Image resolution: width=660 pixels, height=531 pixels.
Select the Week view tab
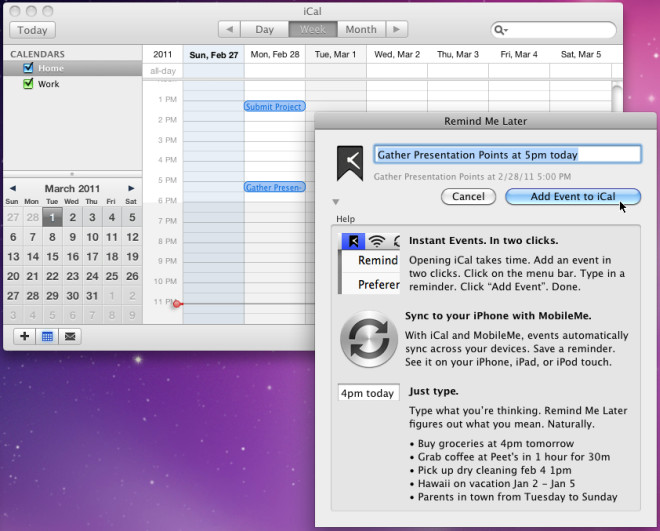(312, 30)
